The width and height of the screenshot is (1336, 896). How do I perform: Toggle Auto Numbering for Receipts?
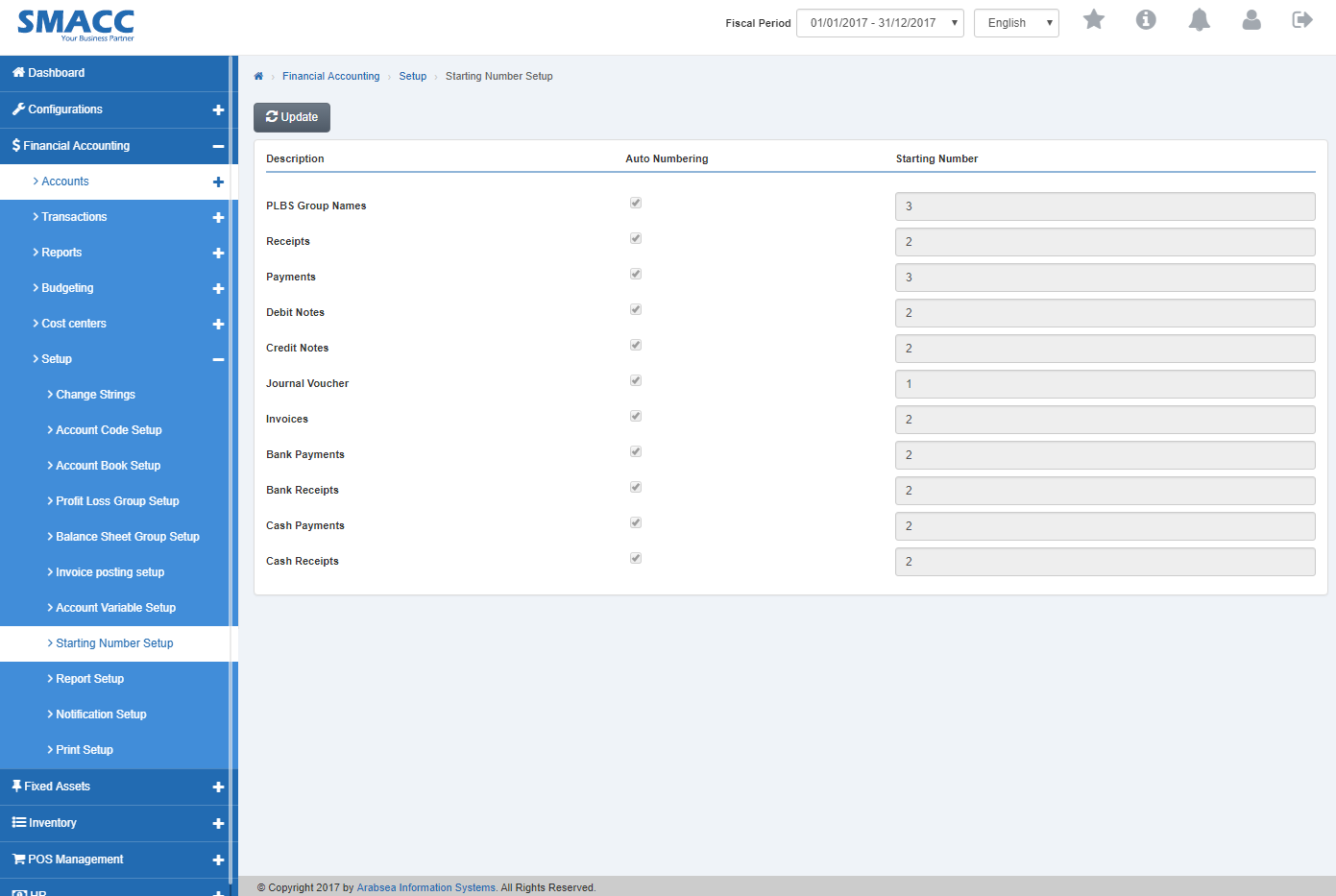tap(635, 237)
